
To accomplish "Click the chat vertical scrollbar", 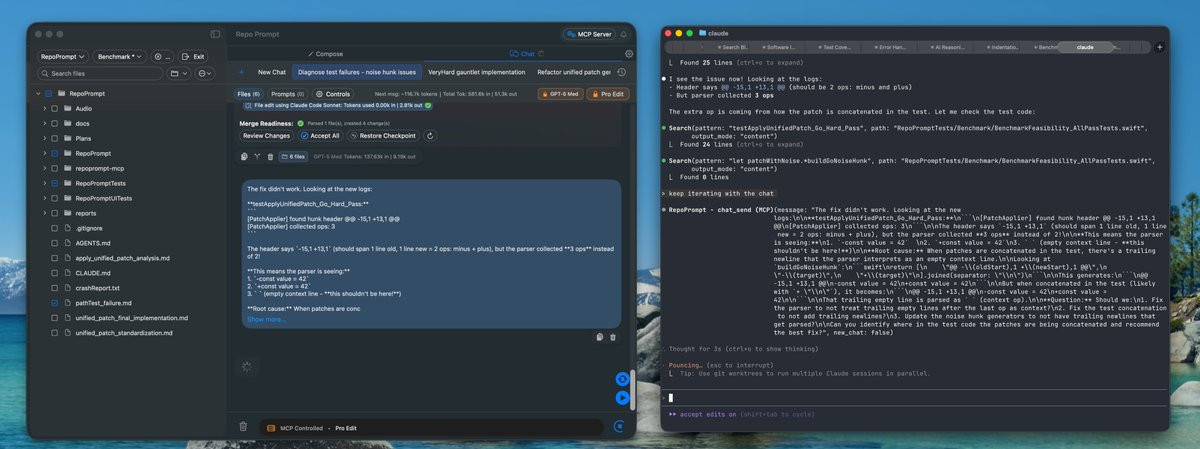I will [632, 390].
